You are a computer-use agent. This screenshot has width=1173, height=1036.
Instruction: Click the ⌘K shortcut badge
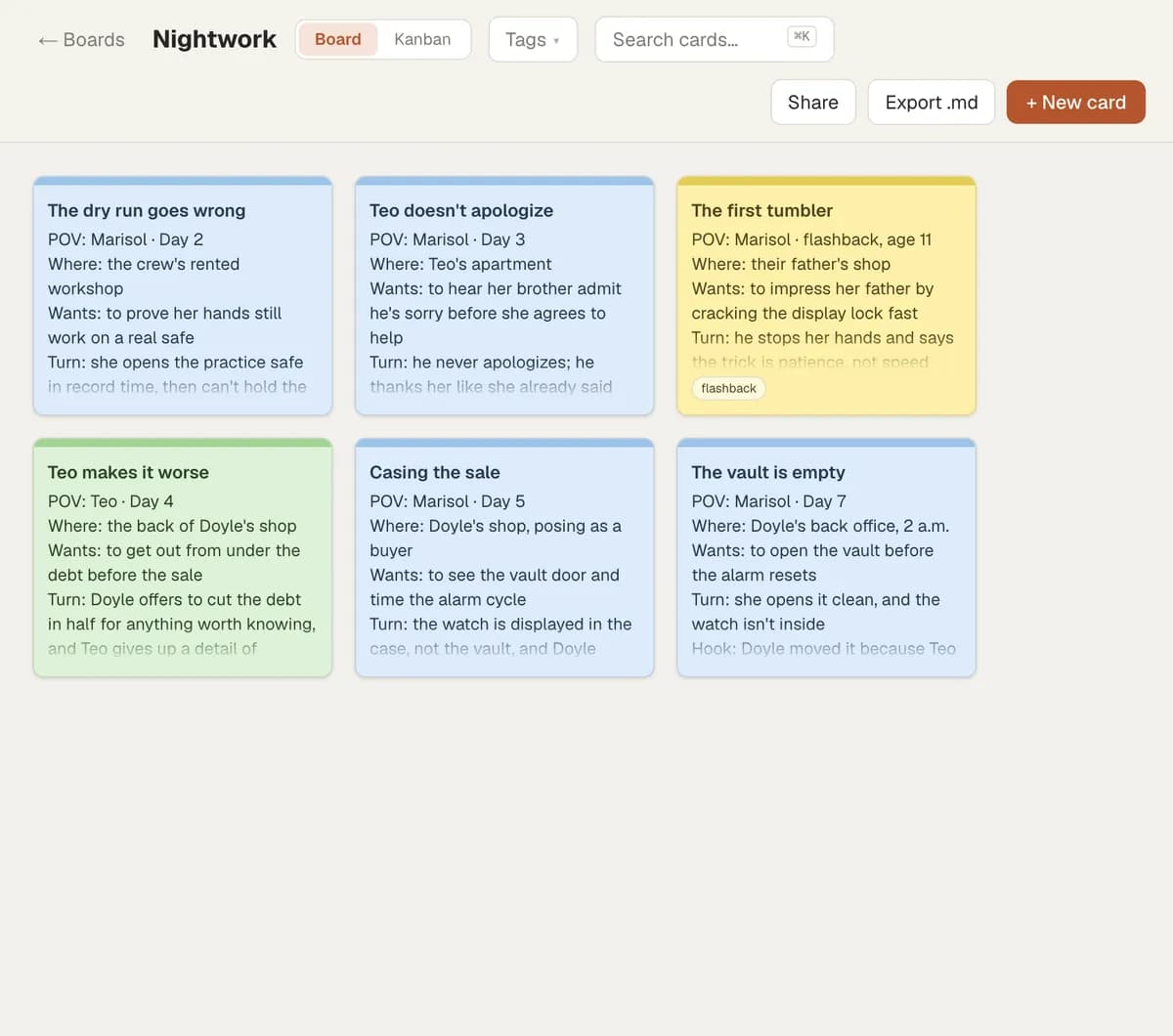802,36
